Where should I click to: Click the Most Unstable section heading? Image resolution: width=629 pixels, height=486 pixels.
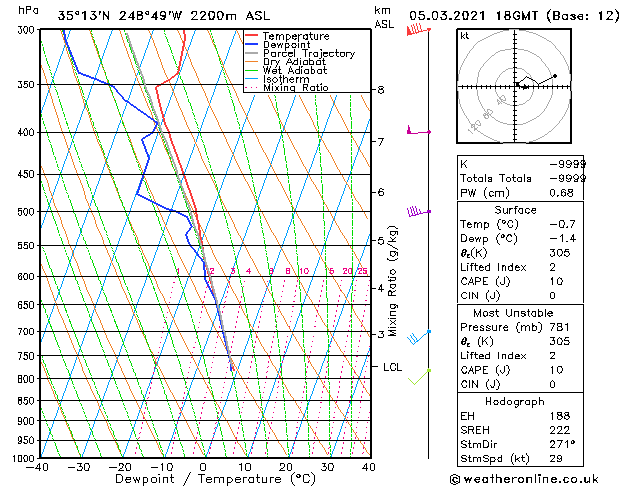[x=513, y=313]
